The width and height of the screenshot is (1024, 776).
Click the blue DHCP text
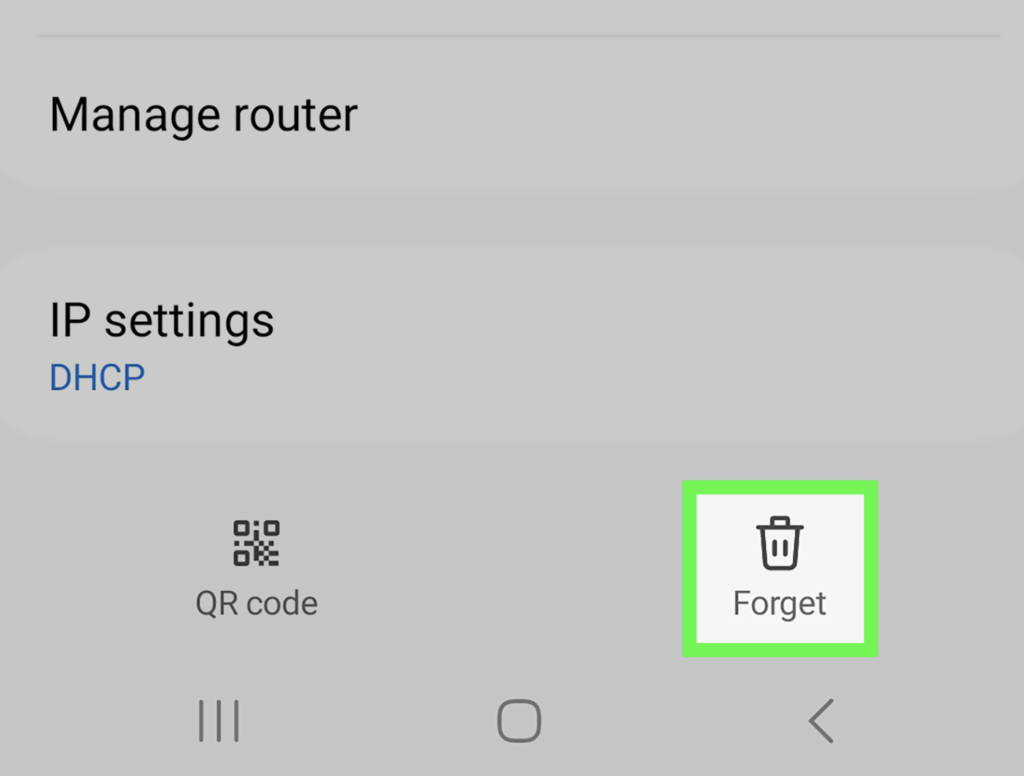(x=97, y=378)
